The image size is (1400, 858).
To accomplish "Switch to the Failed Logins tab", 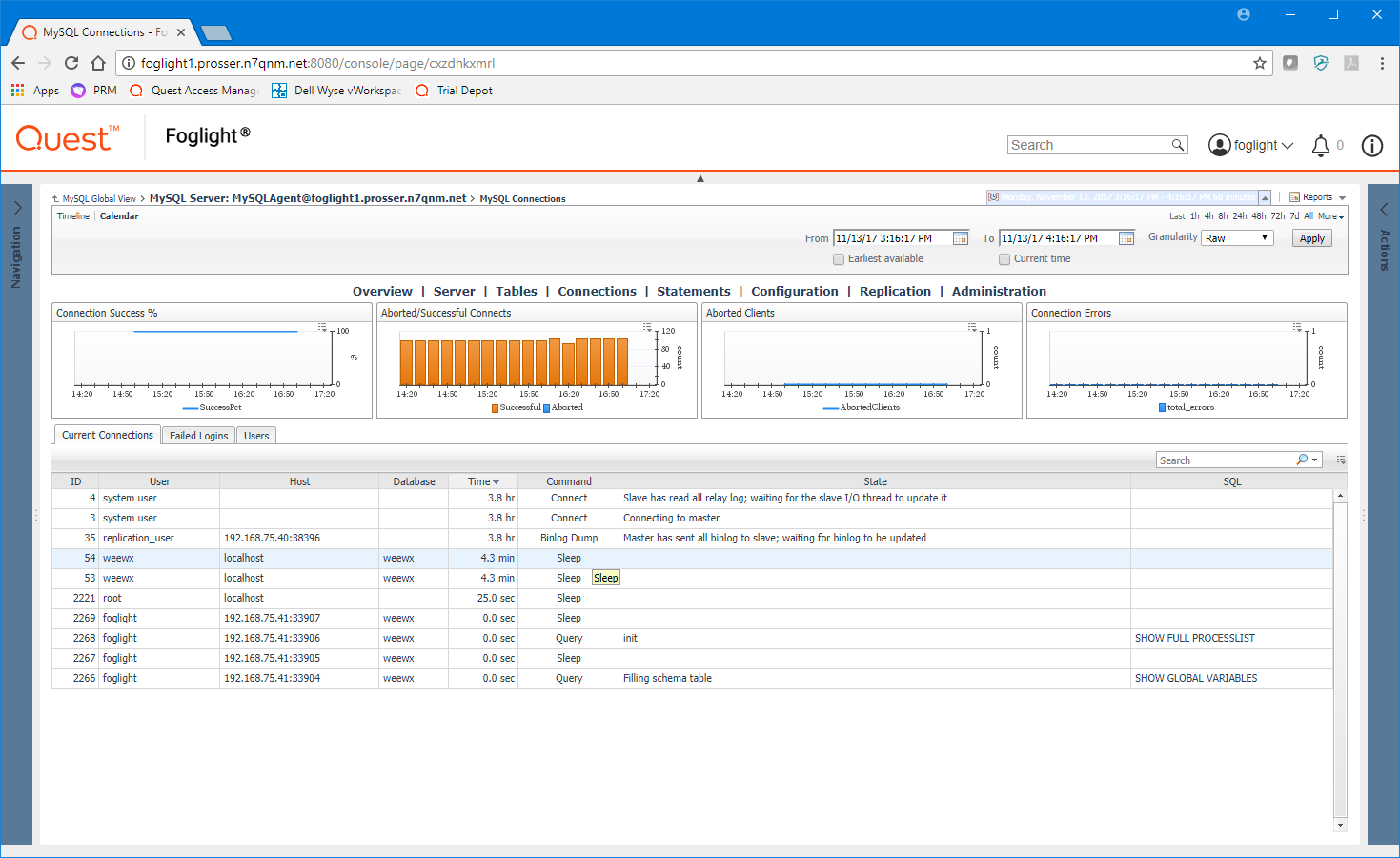I will click(198, 436).
